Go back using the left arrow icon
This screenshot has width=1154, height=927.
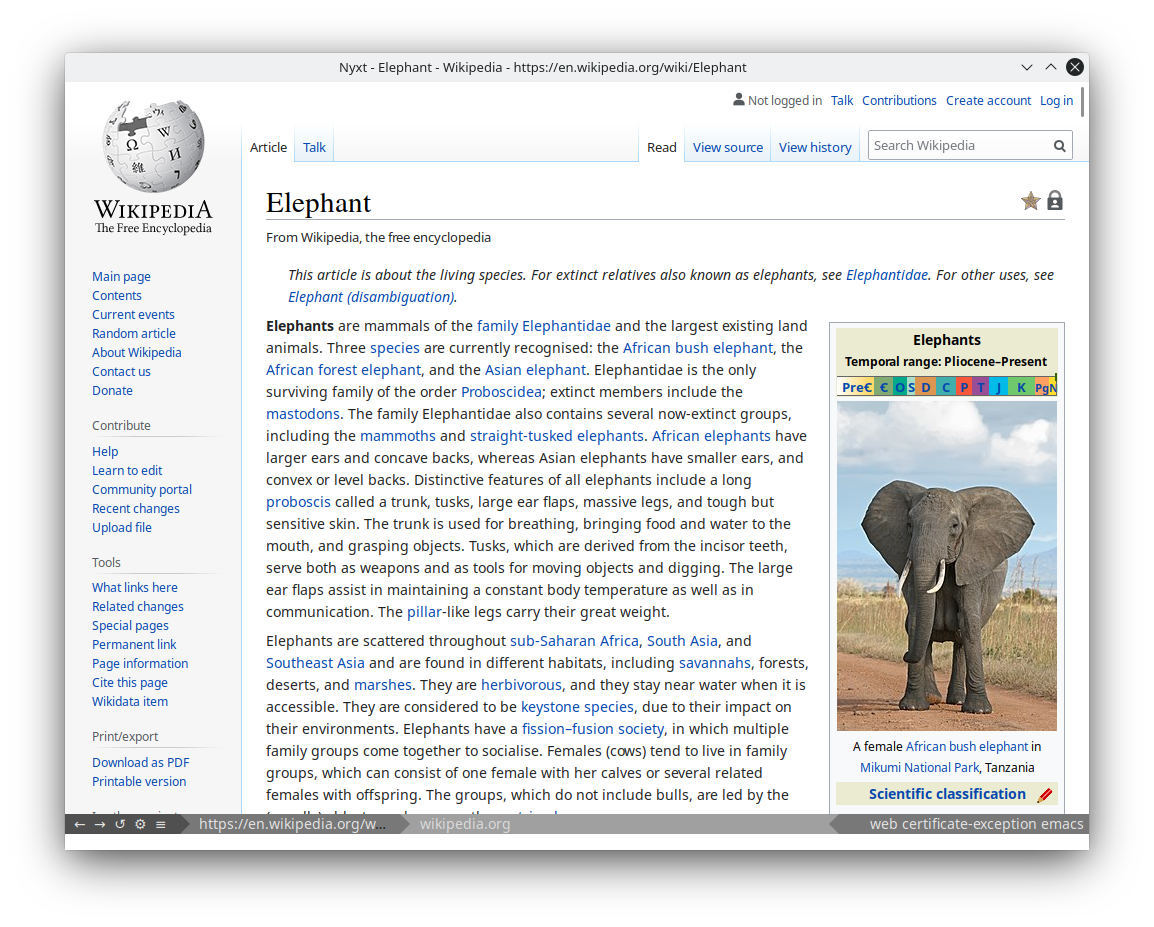(79, 824)
